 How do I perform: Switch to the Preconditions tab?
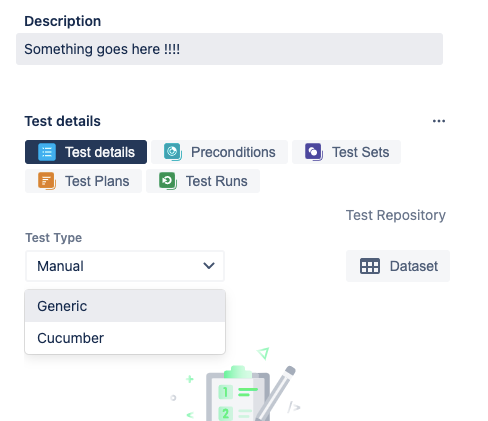[x=219, y=152]
